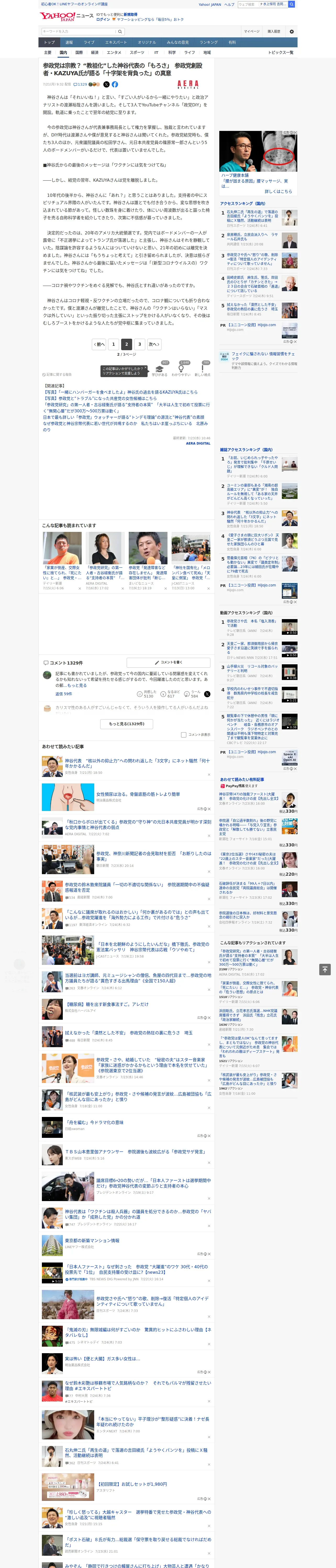
Task: Click the もっと見る(1329件) button
Action: click(x=127, y=724)
